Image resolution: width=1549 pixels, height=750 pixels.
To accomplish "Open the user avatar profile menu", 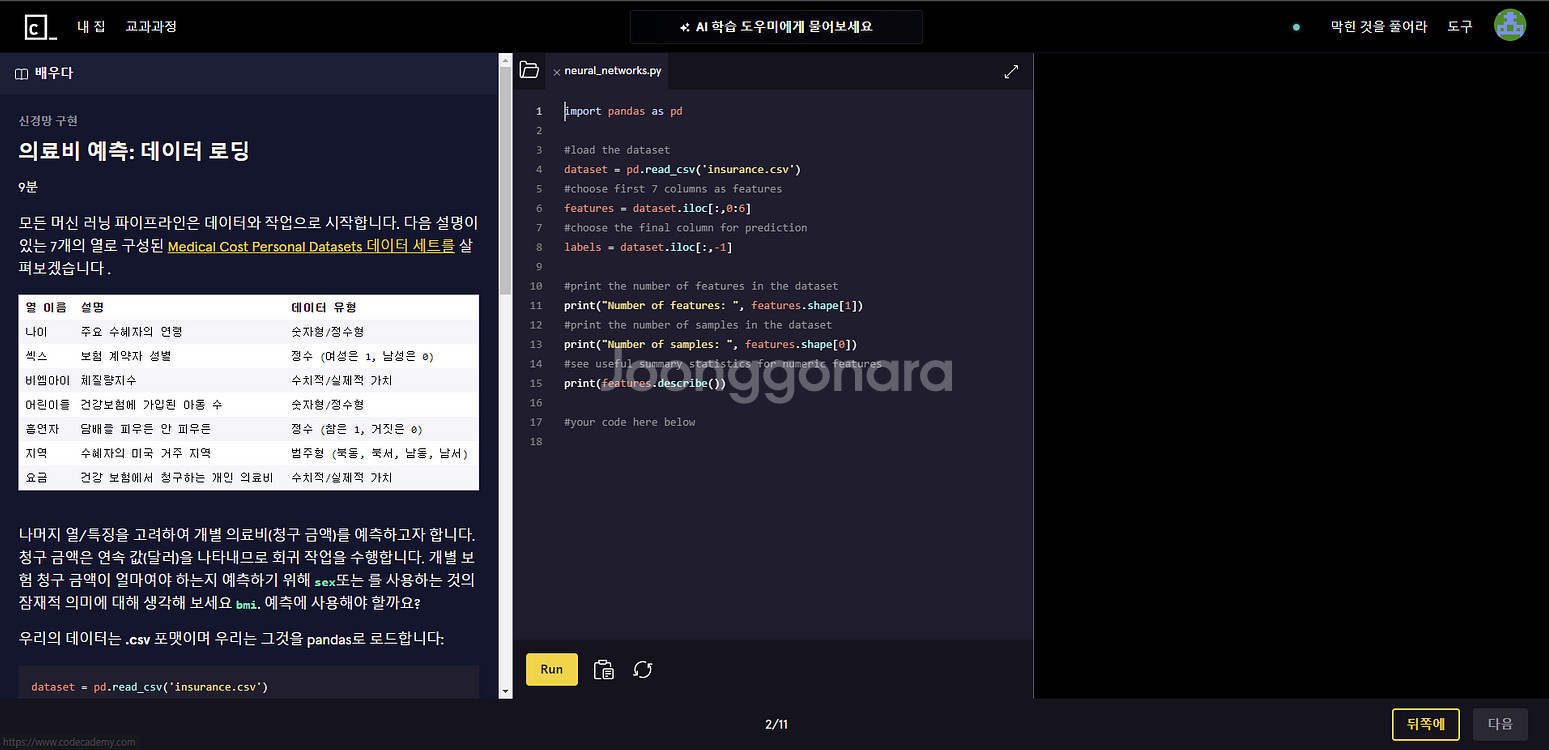I will click(1510, 26).
